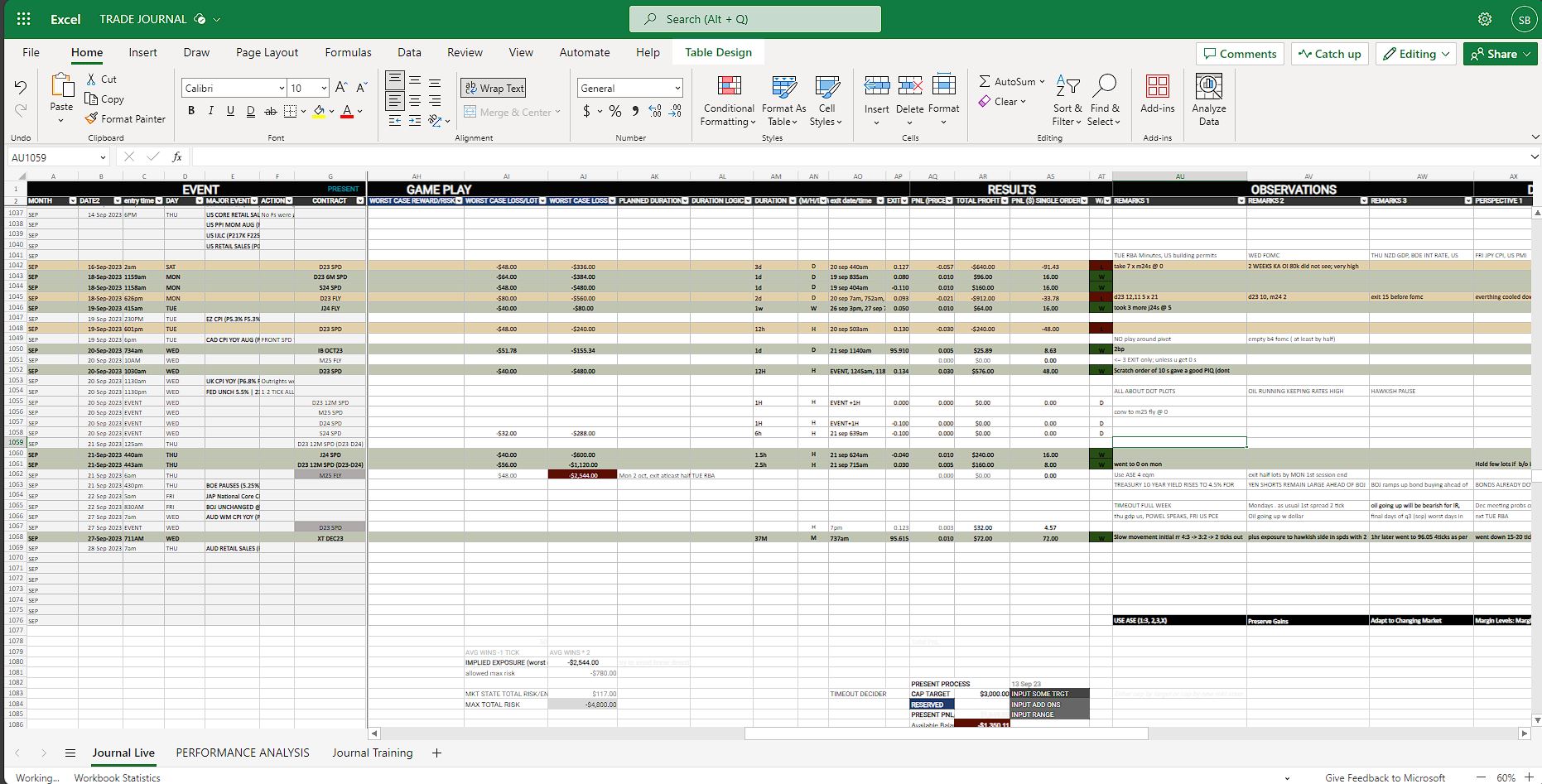Toggle Wrap Text
Viewport: 1542px width, 784px height.
(494, 88)
